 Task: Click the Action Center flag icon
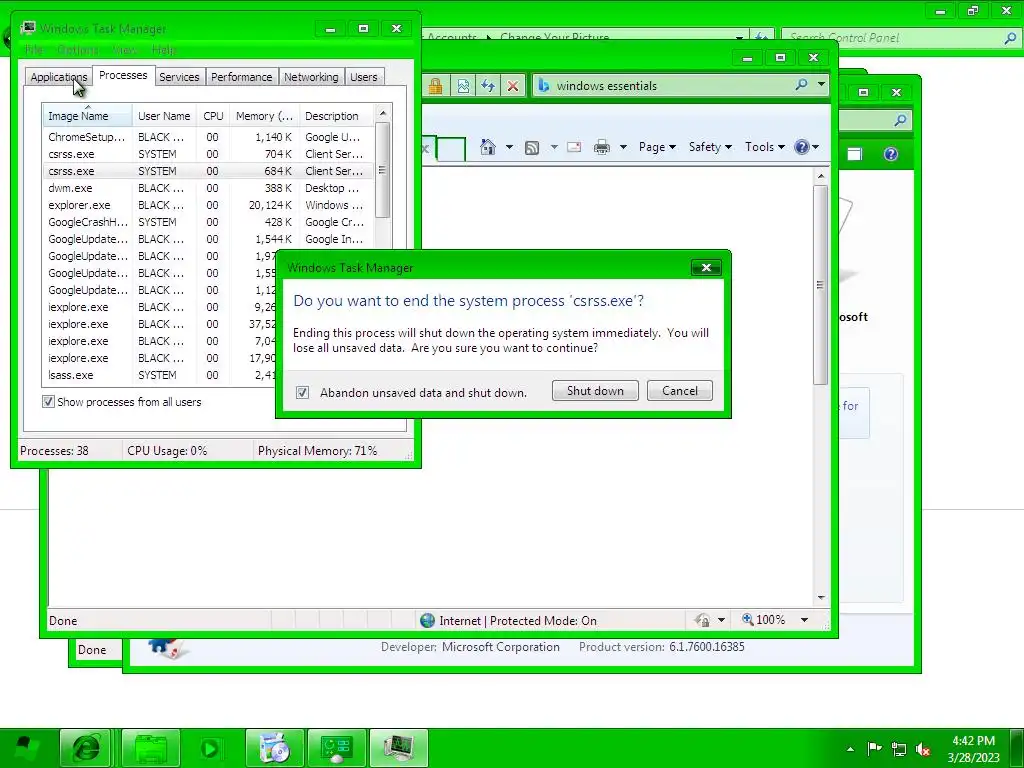click(874, 748)
